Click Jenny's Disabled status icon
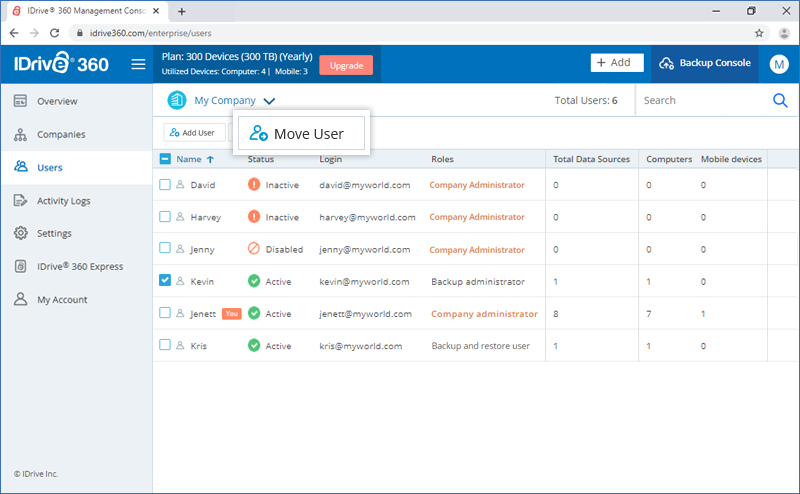Viewport: 800px width, 494px height. click(x=254, y=249)
